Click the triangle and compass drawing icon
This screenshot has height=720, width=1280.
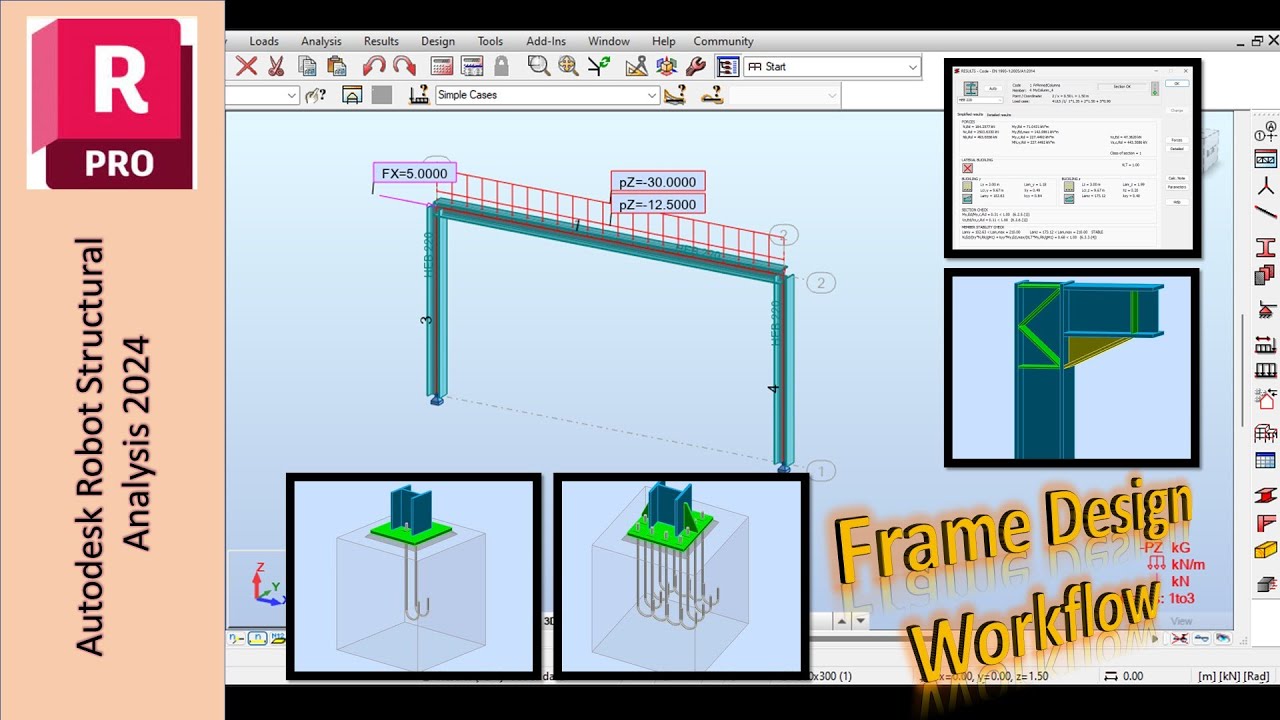pos(637,66)
